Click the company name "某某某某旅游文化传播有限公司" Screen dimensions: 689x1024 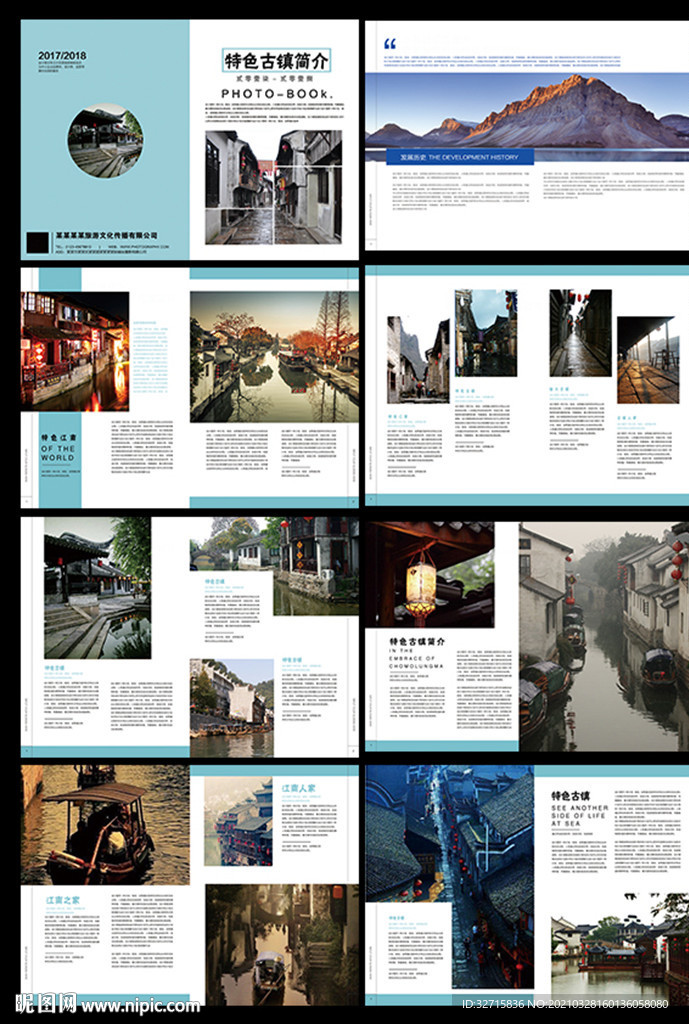pyautogui.click(x=106, y=235)
